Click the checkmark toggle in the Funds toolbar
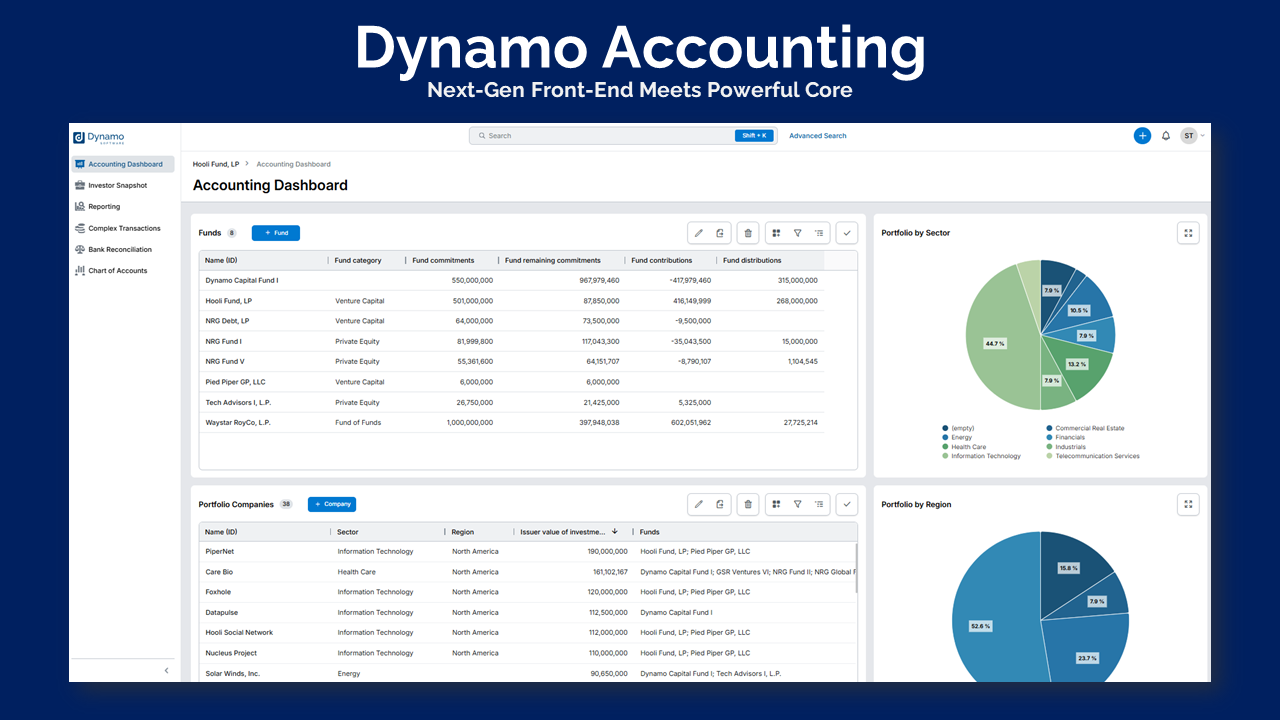The image size is (1280, 720). pyautogui.click(x=846, y=232)
